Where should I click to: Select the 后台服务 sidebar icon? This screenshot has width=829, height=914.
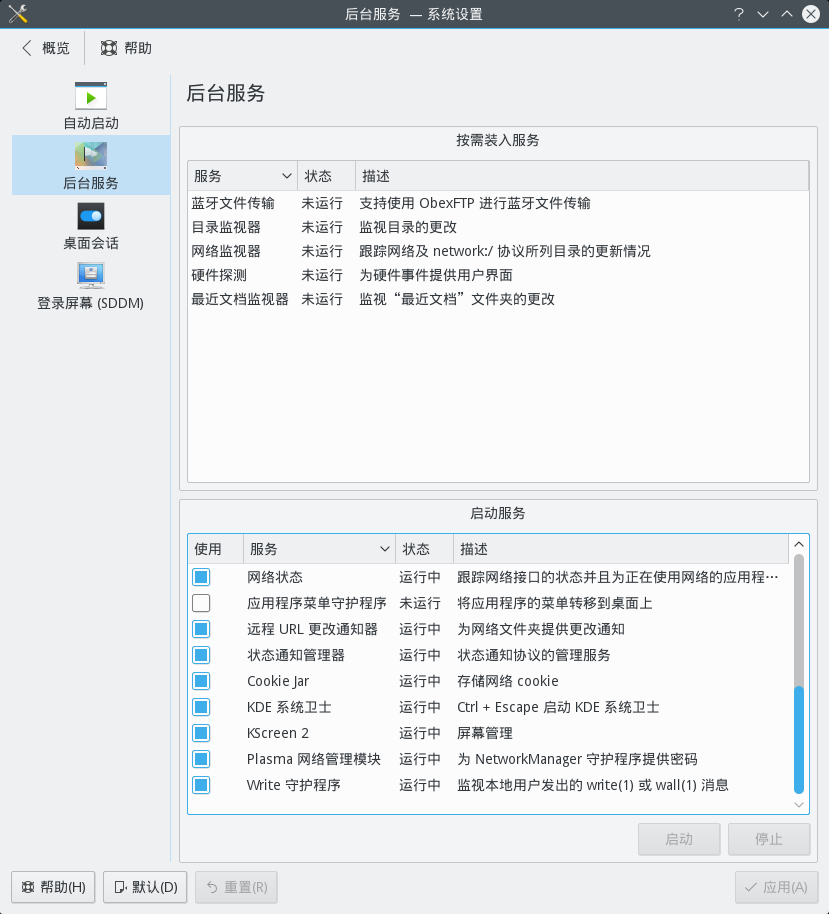click(91, 156)
